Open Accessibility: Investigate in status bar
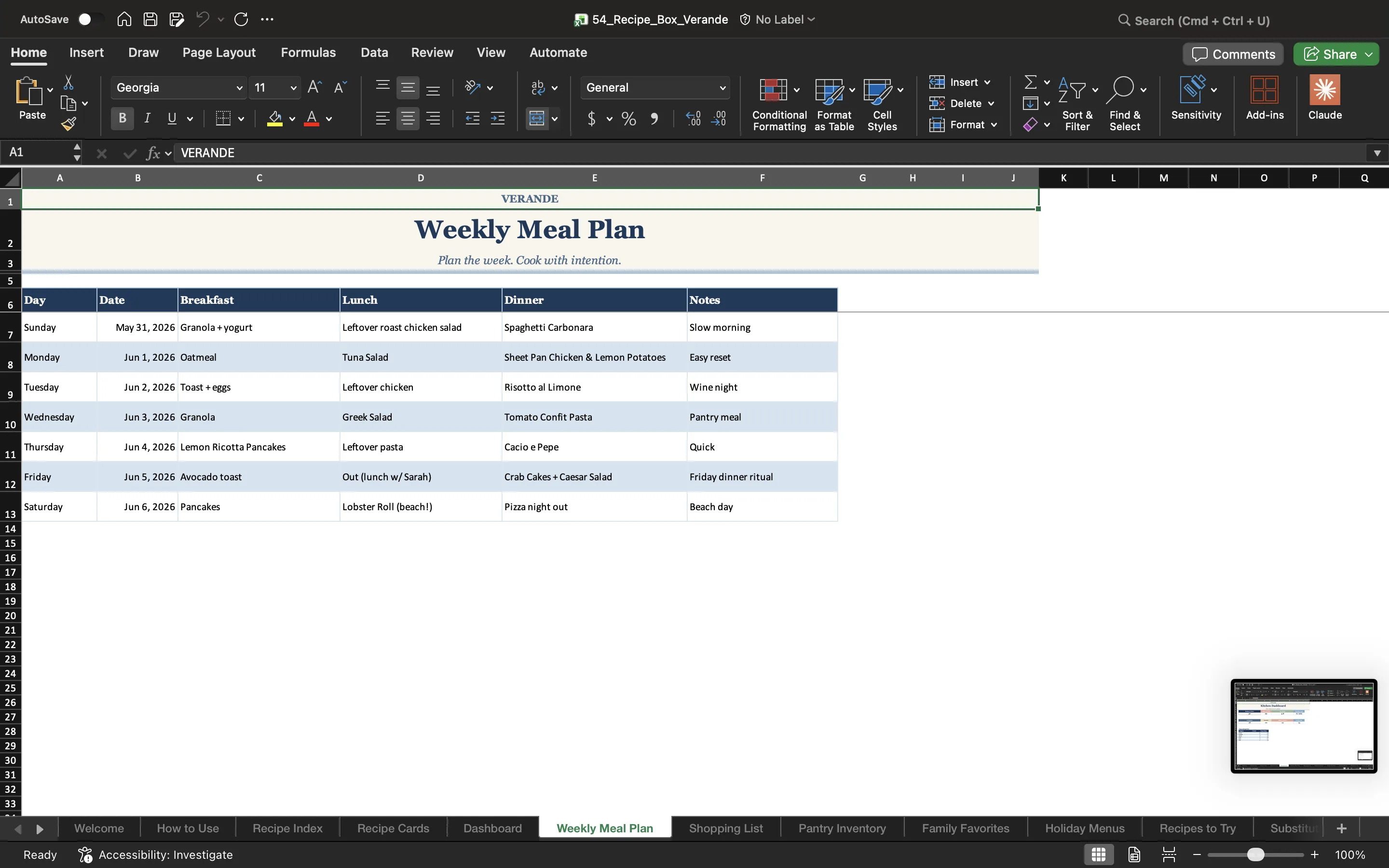This screenshot has height=868, width=1389. pos(156,854)
